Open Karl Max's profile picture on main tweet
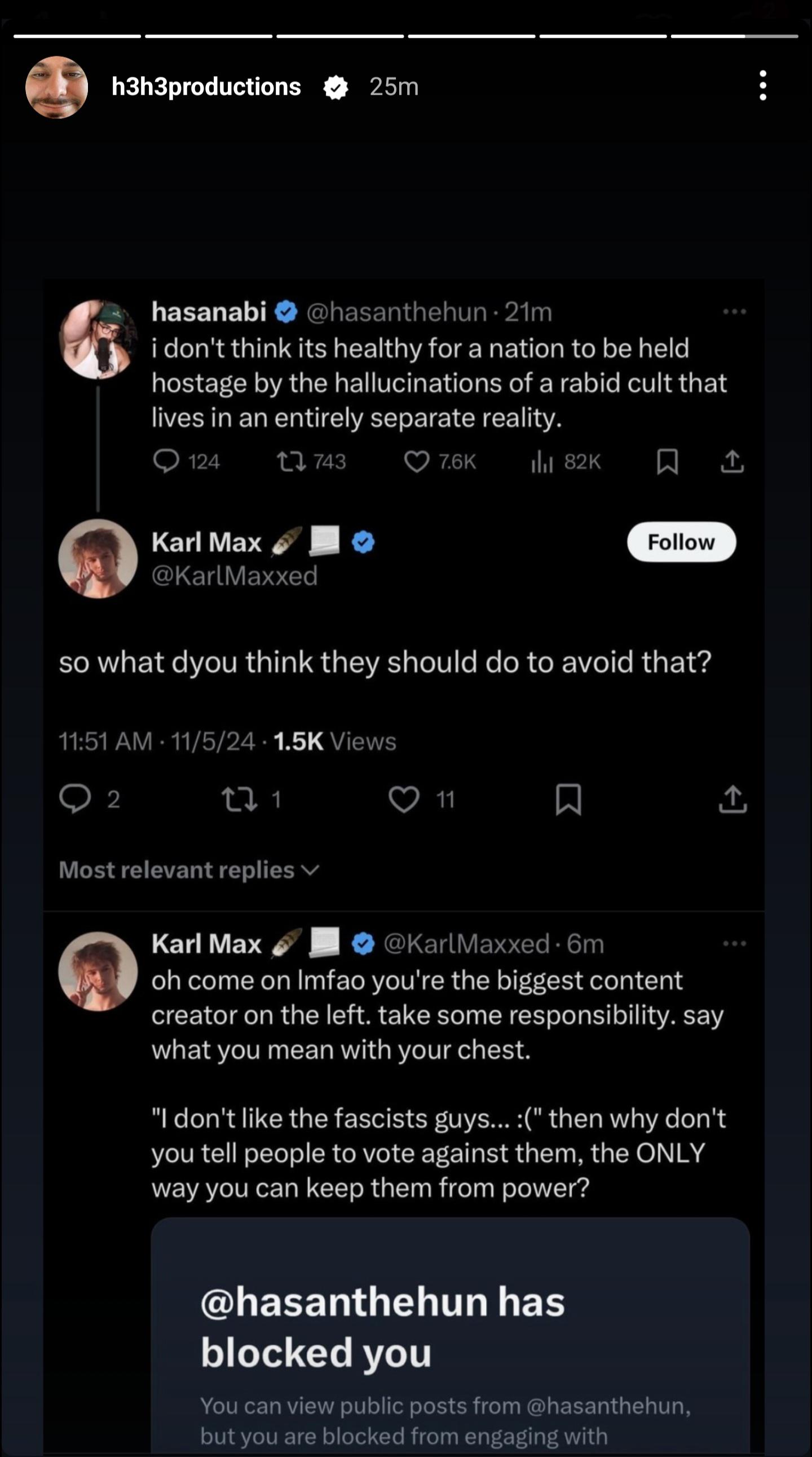Viewport: 812px width, 1457px height. point(98,558)
